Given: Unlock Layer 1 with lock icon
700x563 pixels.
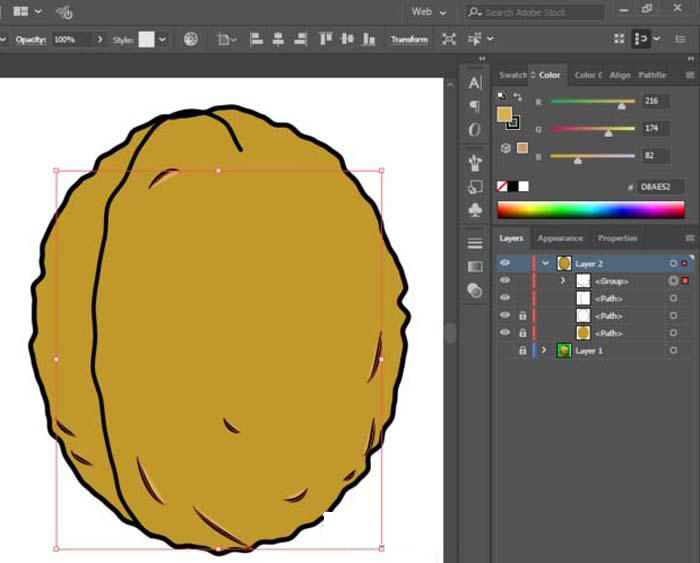Looking at the screenshot, I should 522,351.
